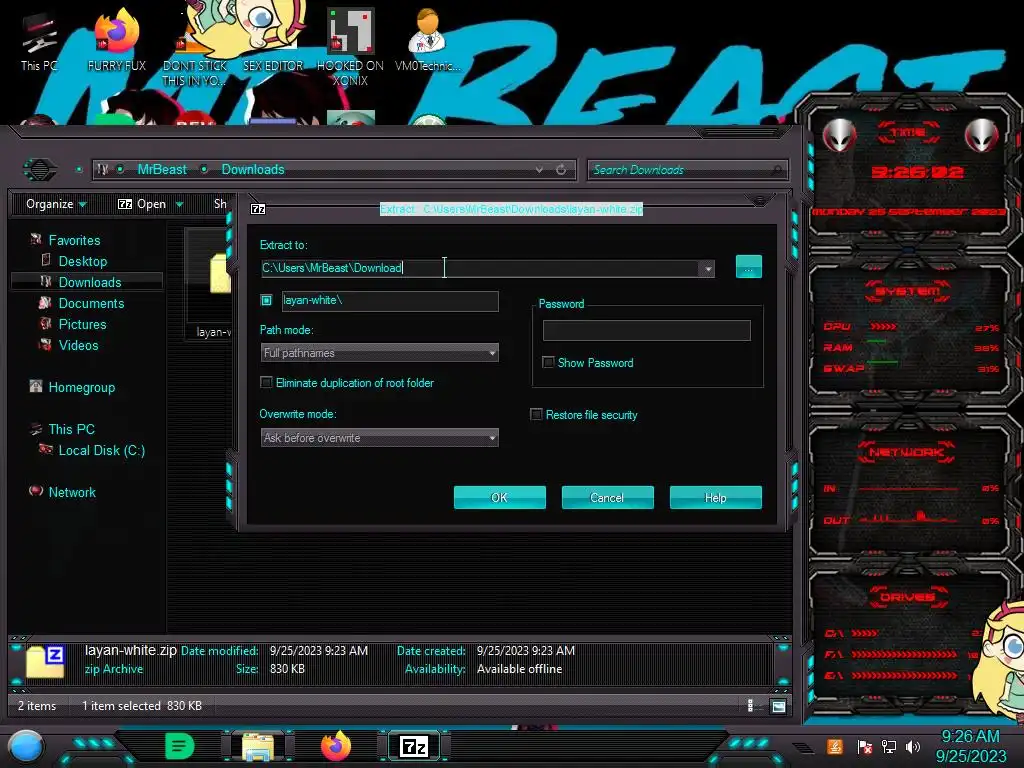
Task: Click the browse "..." button for extract path
Action: [x=748, y=267]
